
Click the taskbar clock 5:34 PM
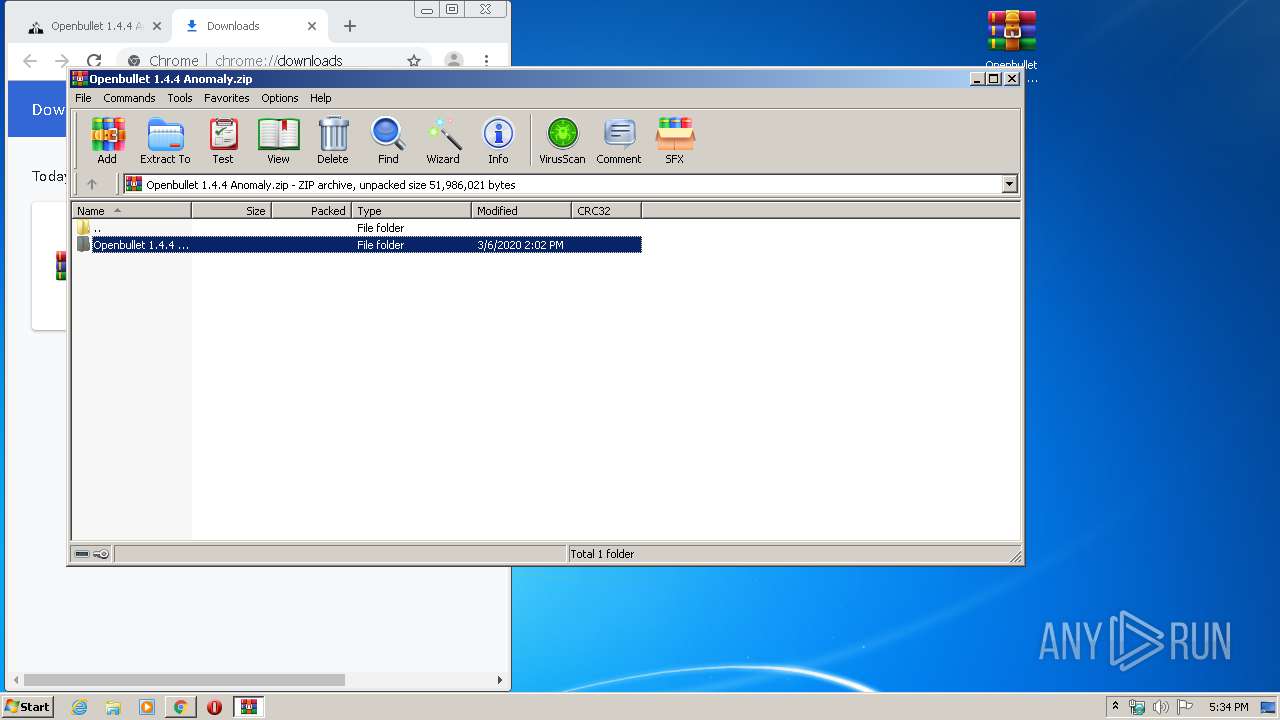click(1228, 707)
